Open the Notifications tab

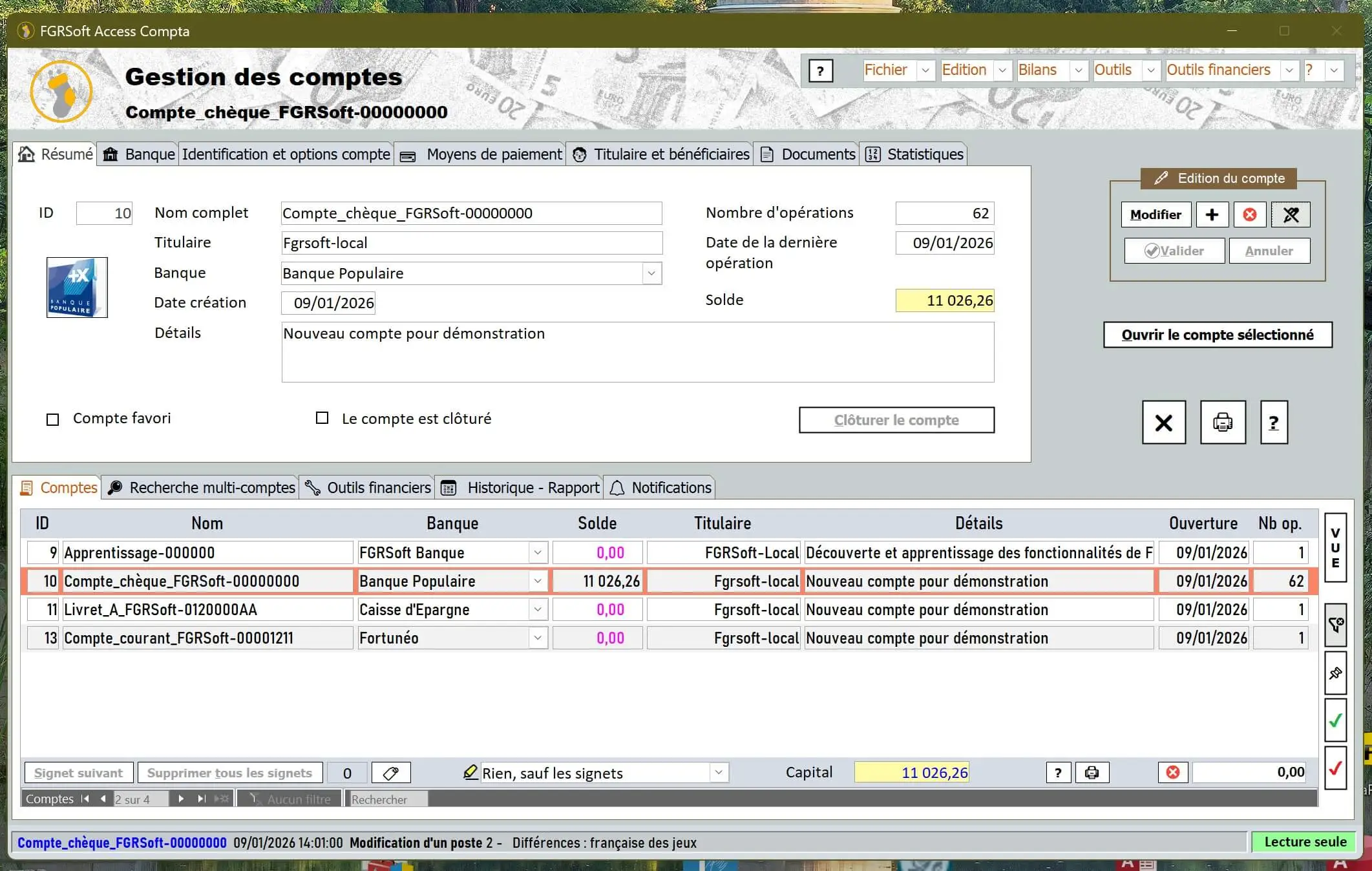coord(660,488)
